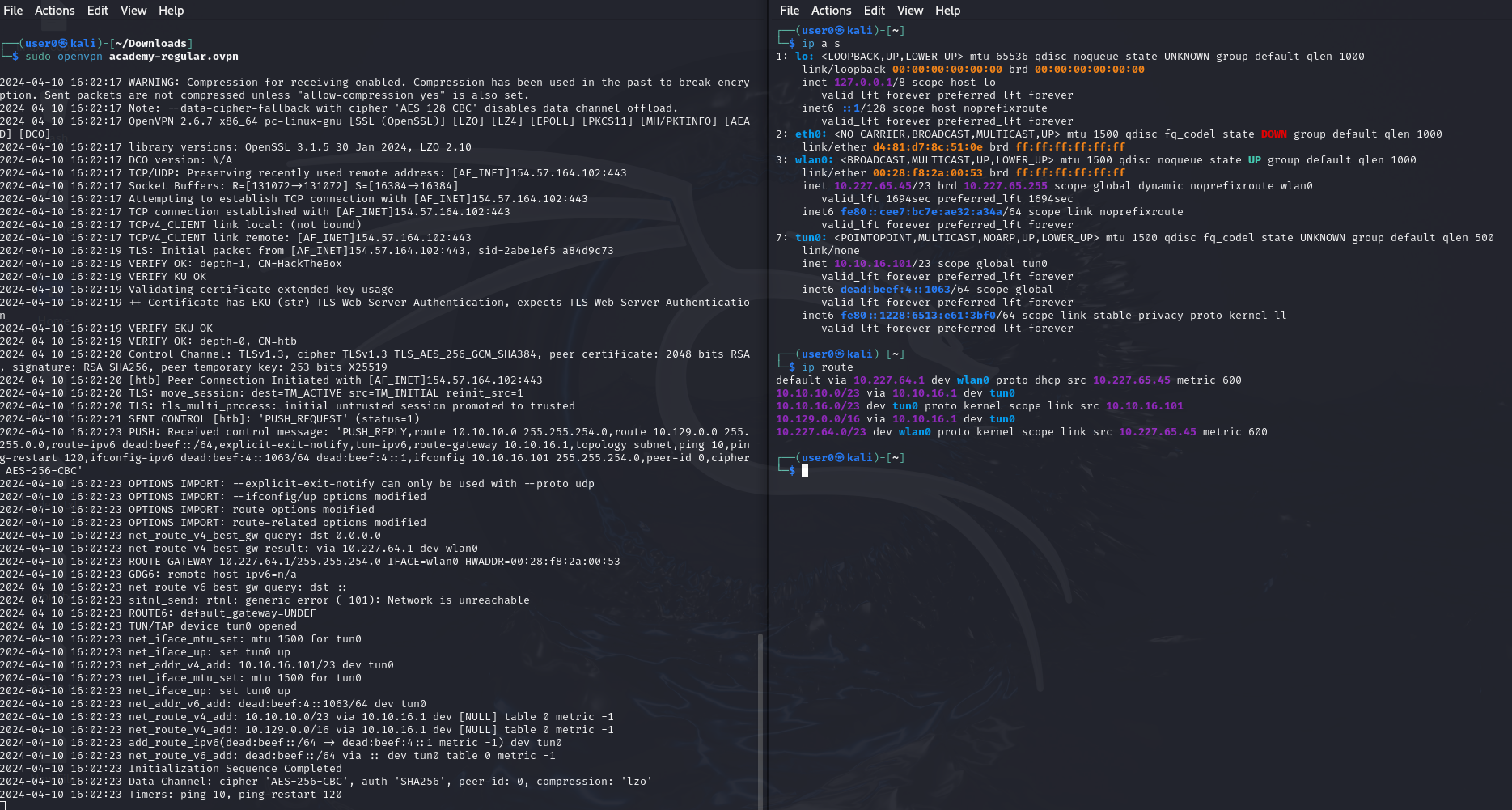Image resolution: width=1512 pixels, height=810 pixels.
Task: Open View menu in right terminal
Action: (x=910, y=11)
